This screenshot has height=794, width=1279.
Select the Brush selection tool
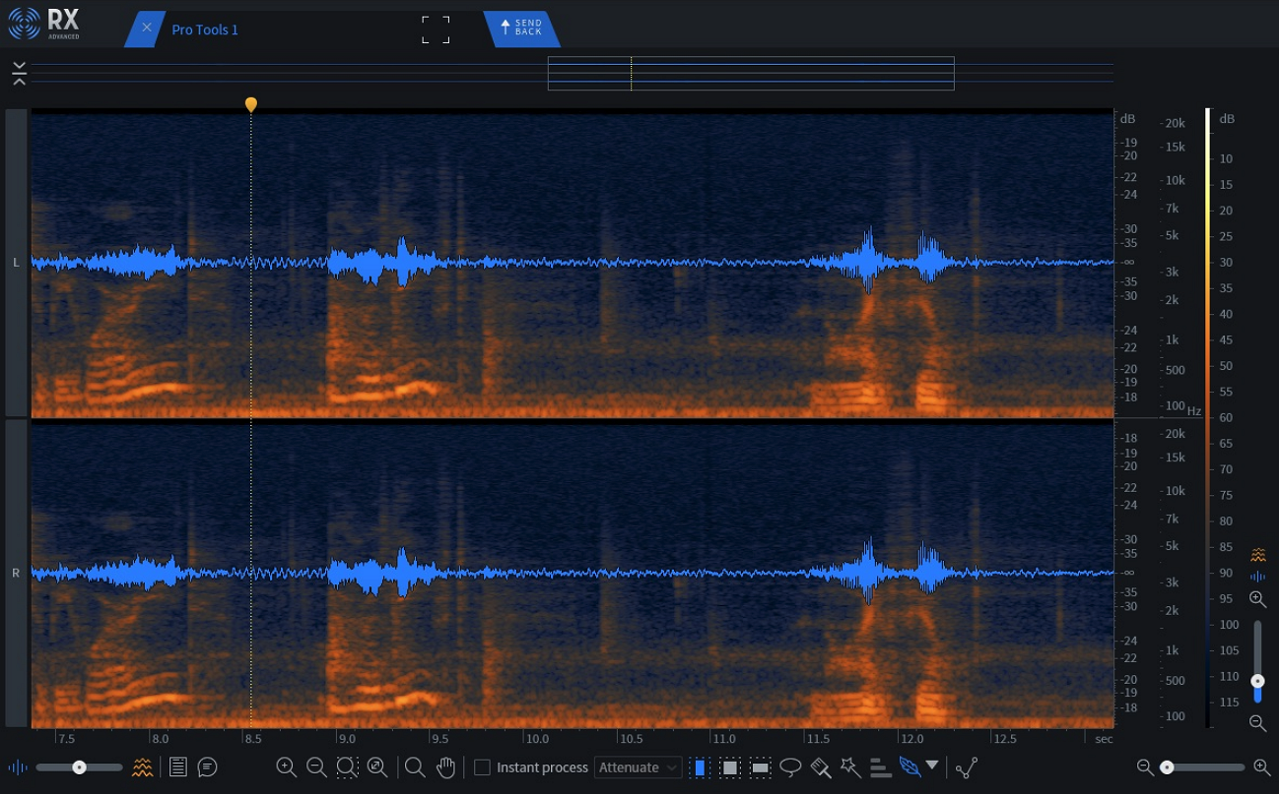(822, 767)
